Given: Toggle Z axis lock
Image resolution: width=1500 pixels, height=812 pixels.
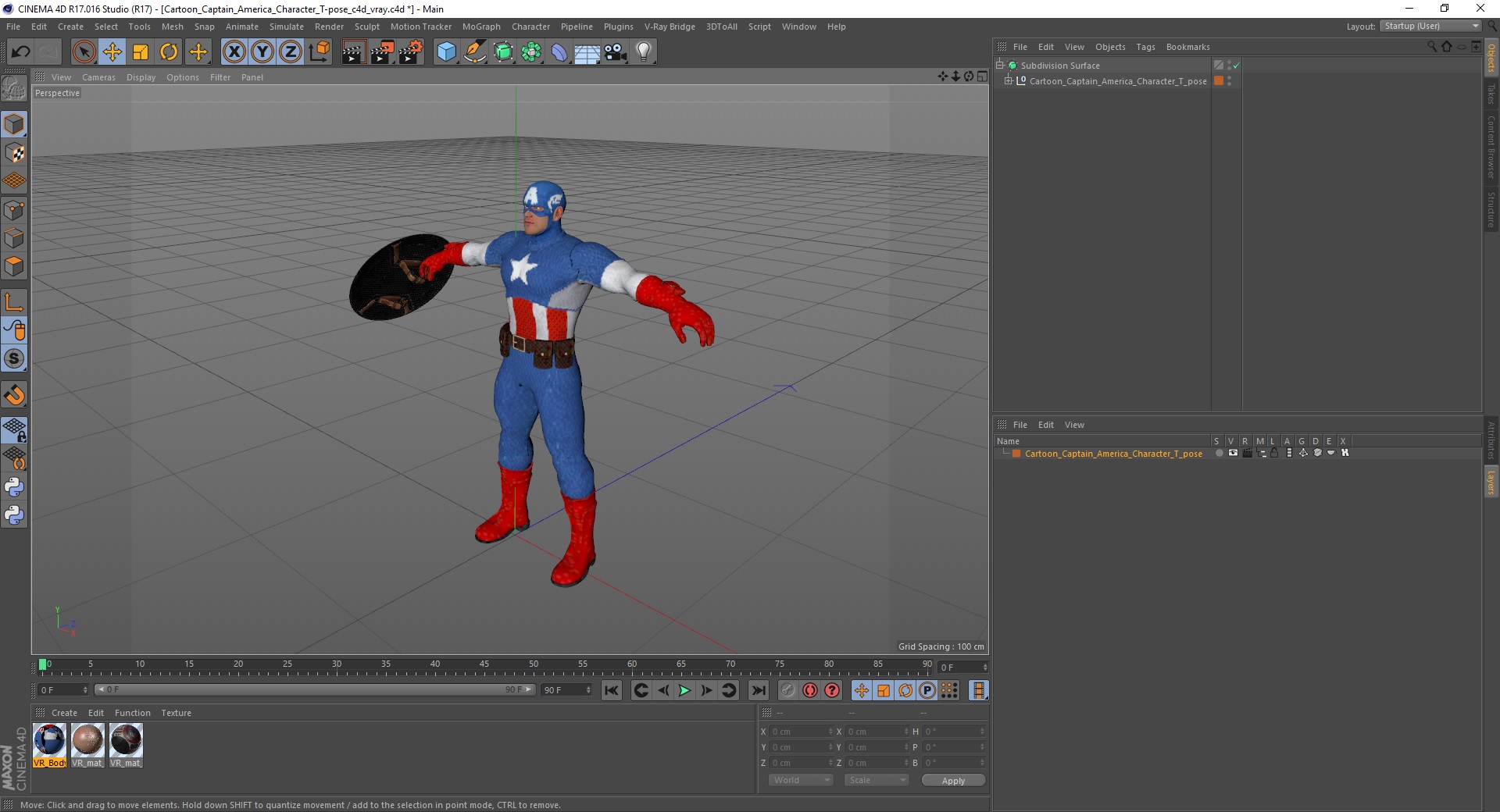Looking at the screenshot, I should pos(291,52).
